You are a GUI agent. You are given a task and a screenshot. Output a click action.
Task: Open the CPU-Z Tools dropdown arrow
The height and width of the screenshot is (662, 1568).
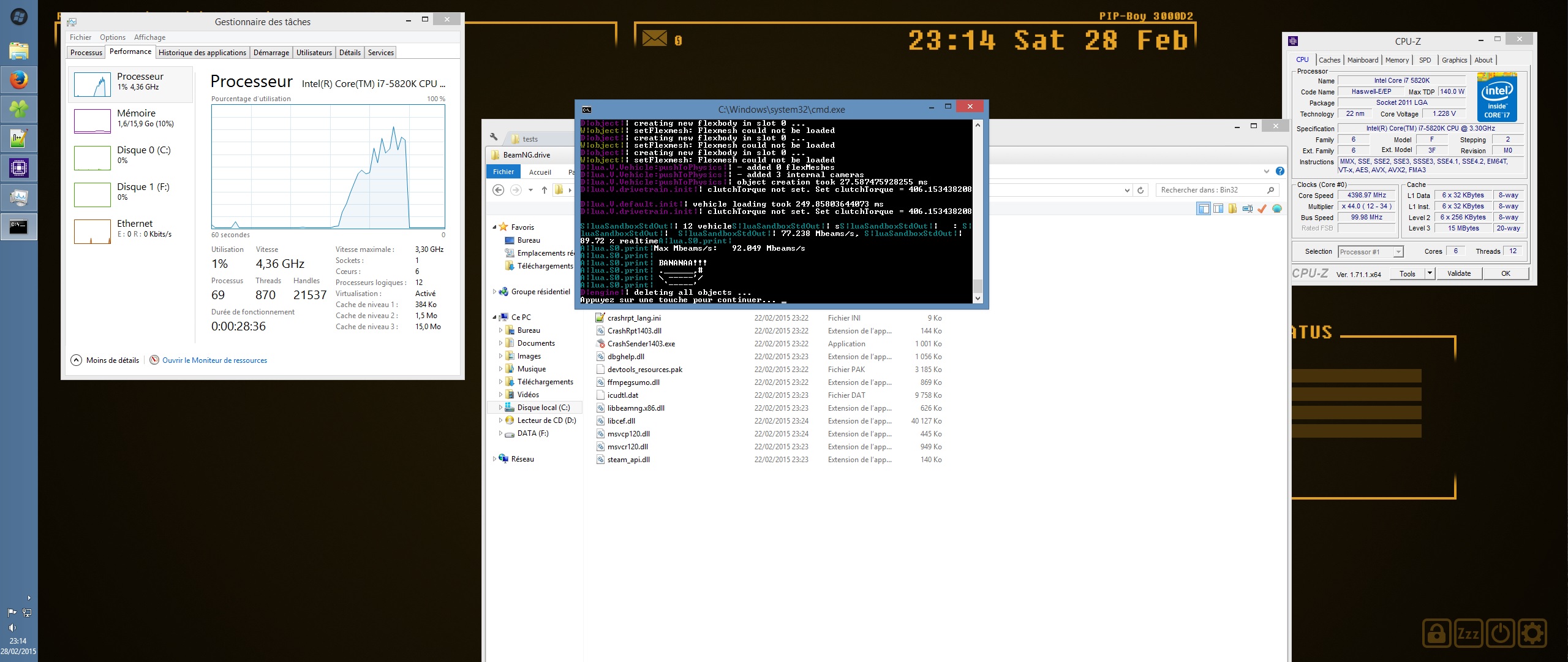tap(1430, 273)
